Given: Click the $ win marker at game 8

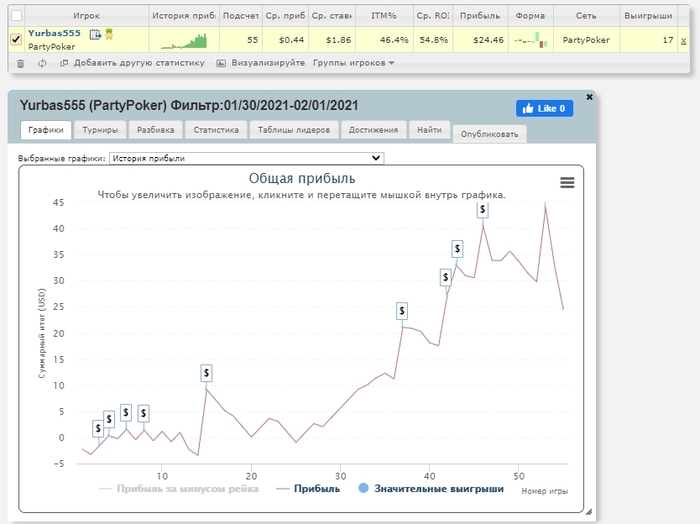Looking at the screenshot, I should pyautogui.click(x=143, y=413).
